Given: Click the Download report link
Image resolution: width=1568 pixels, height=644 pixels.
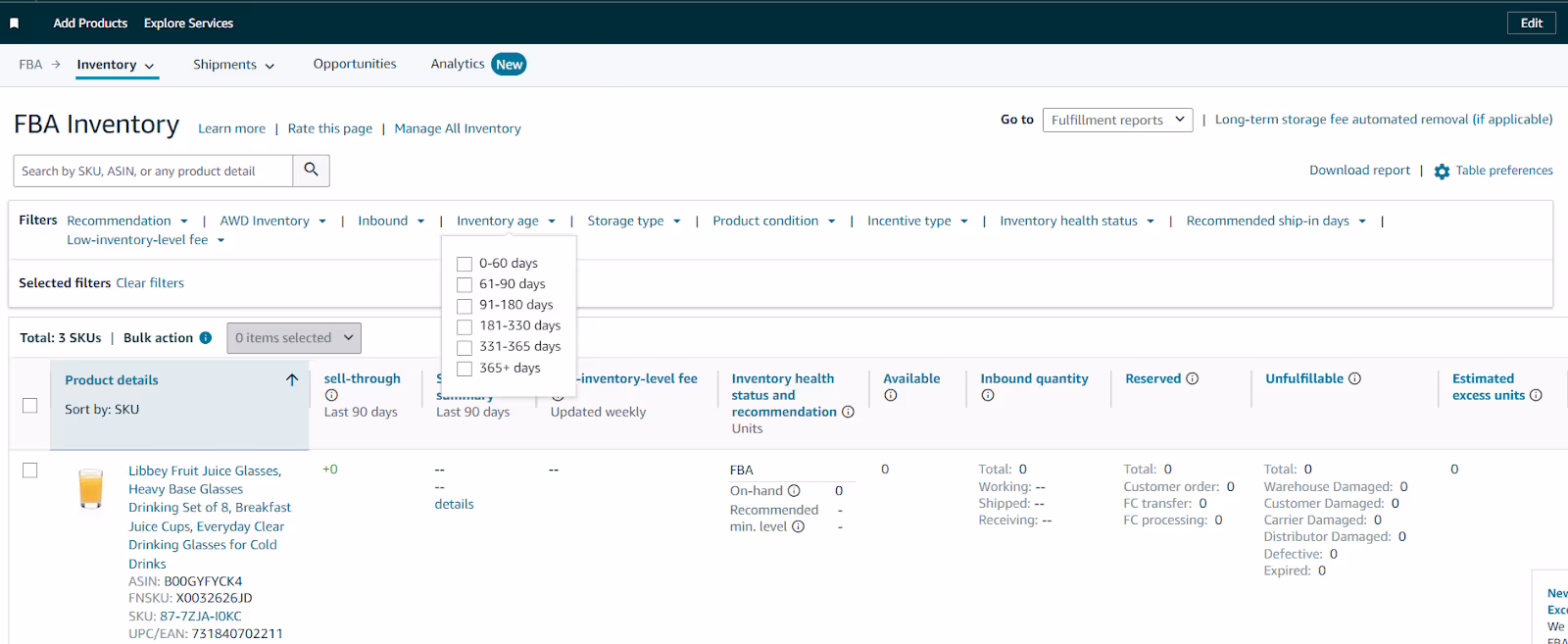Looking at the screenshot, I should [1359, 171].
